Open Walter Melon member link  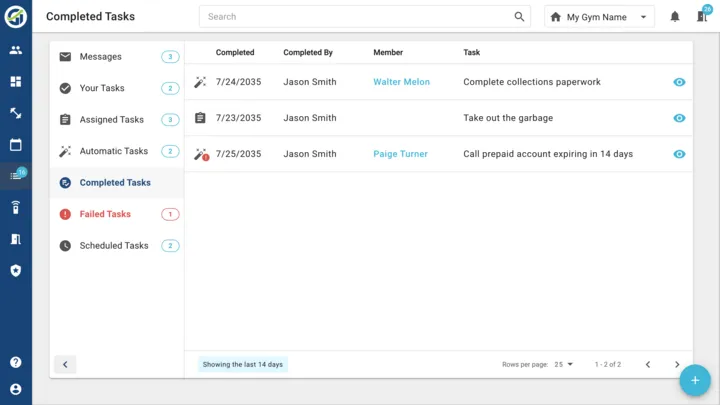[401, 82]
